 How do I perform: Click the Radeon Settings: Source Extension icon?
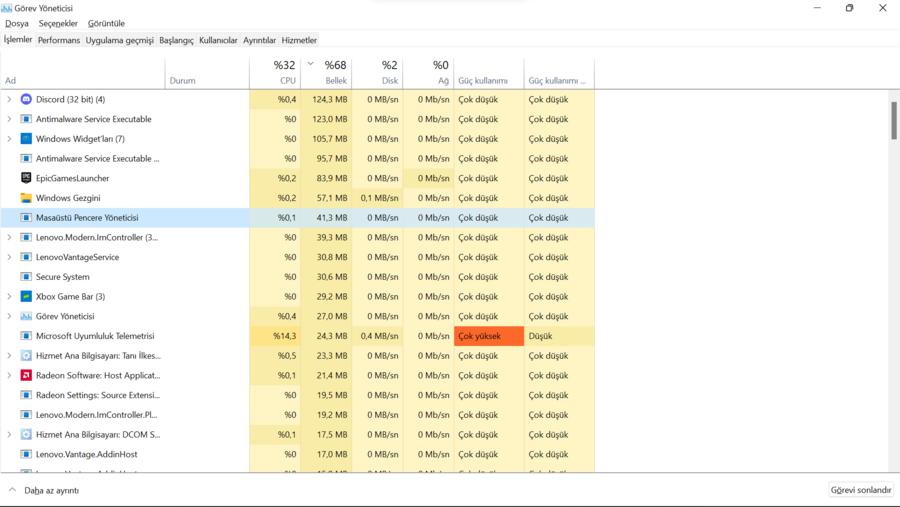point(26,395)
